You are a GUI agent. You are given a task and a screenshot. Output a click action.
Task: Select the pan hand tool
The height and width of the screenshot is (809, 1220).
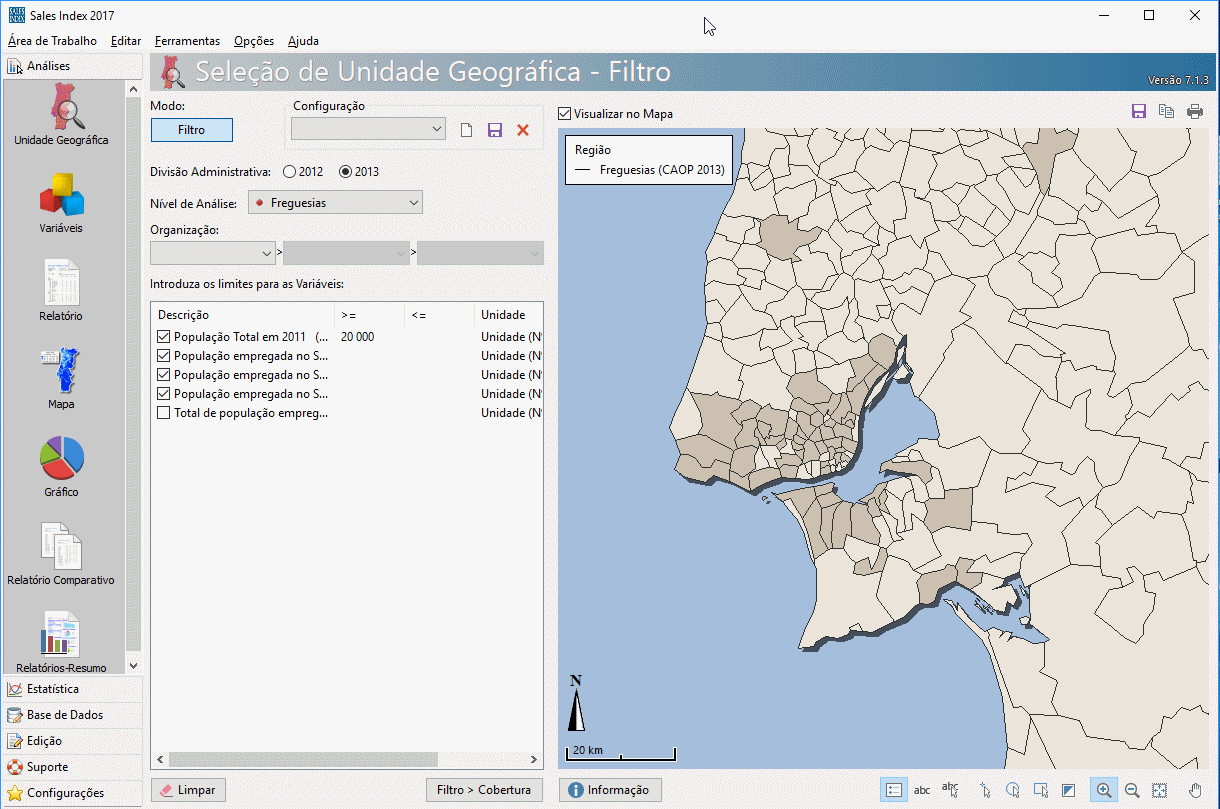tap(1195, 790)
